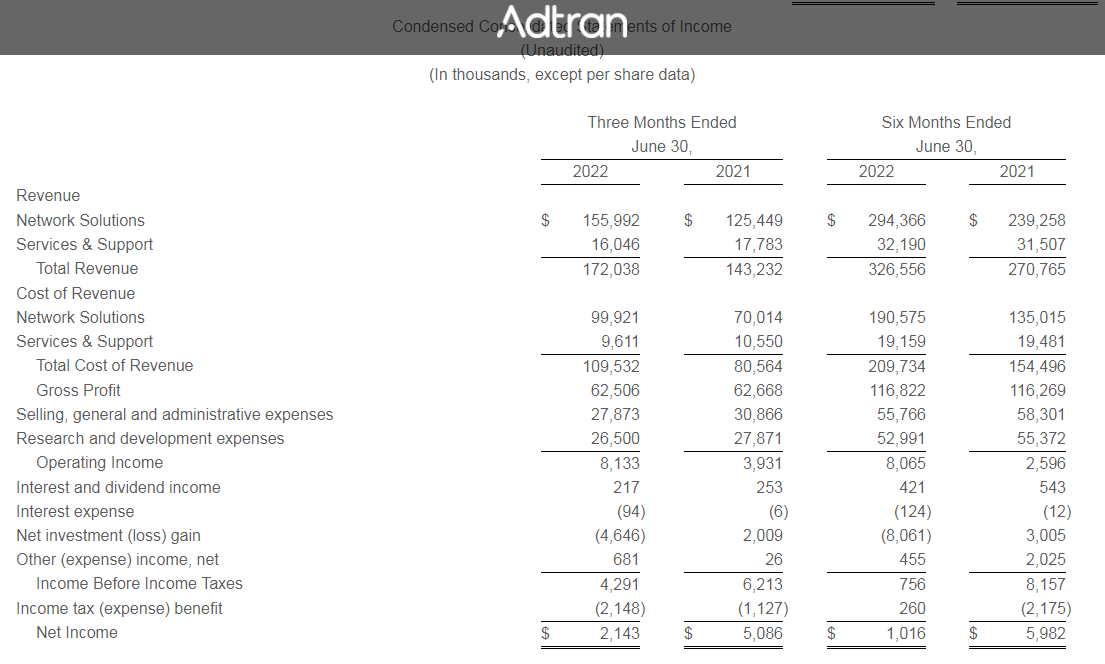Click Selling, general and administrative expenses label

tap(175, 415)
